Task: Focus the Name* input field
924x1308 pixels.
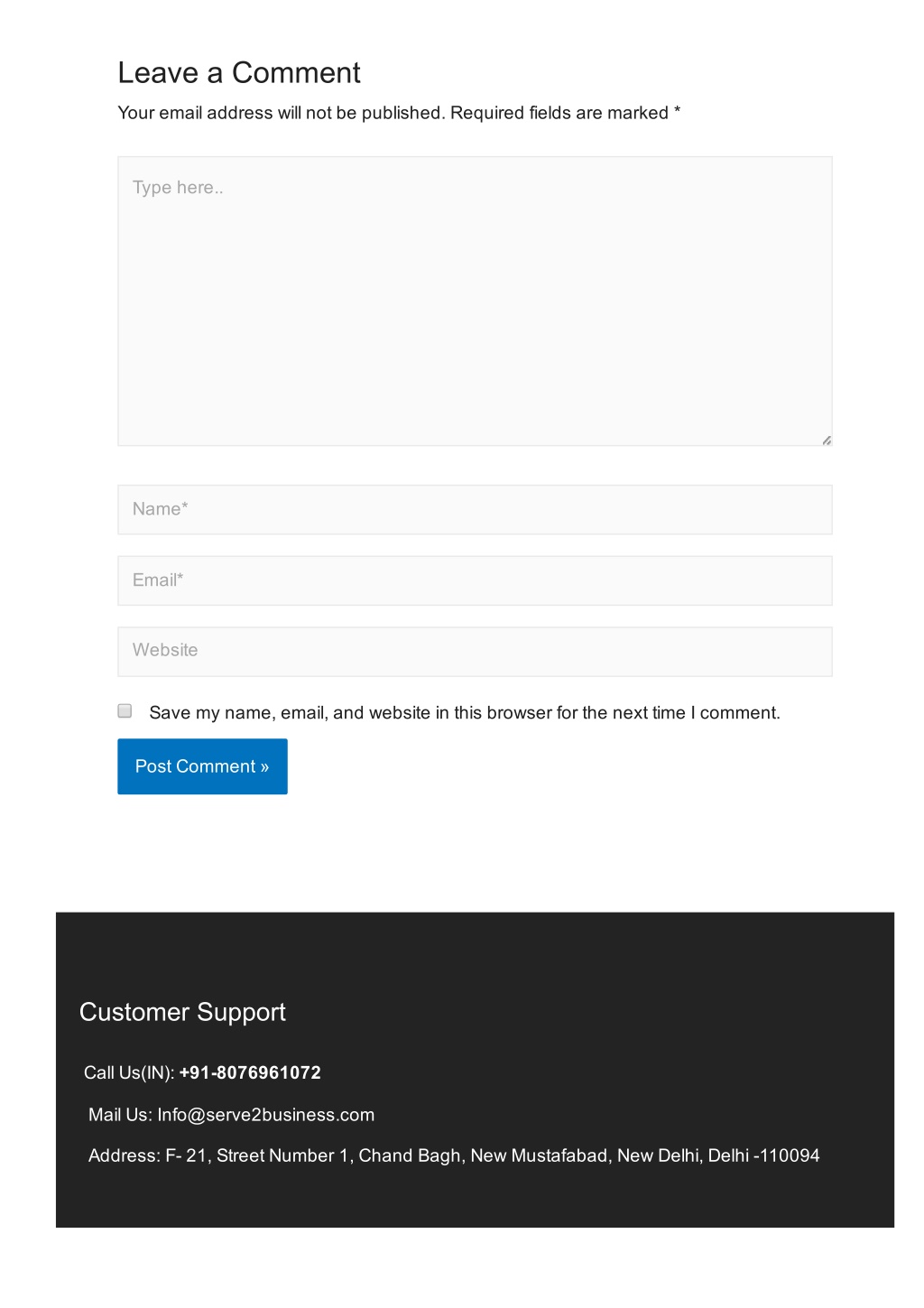Action: [x=475, y=510]
